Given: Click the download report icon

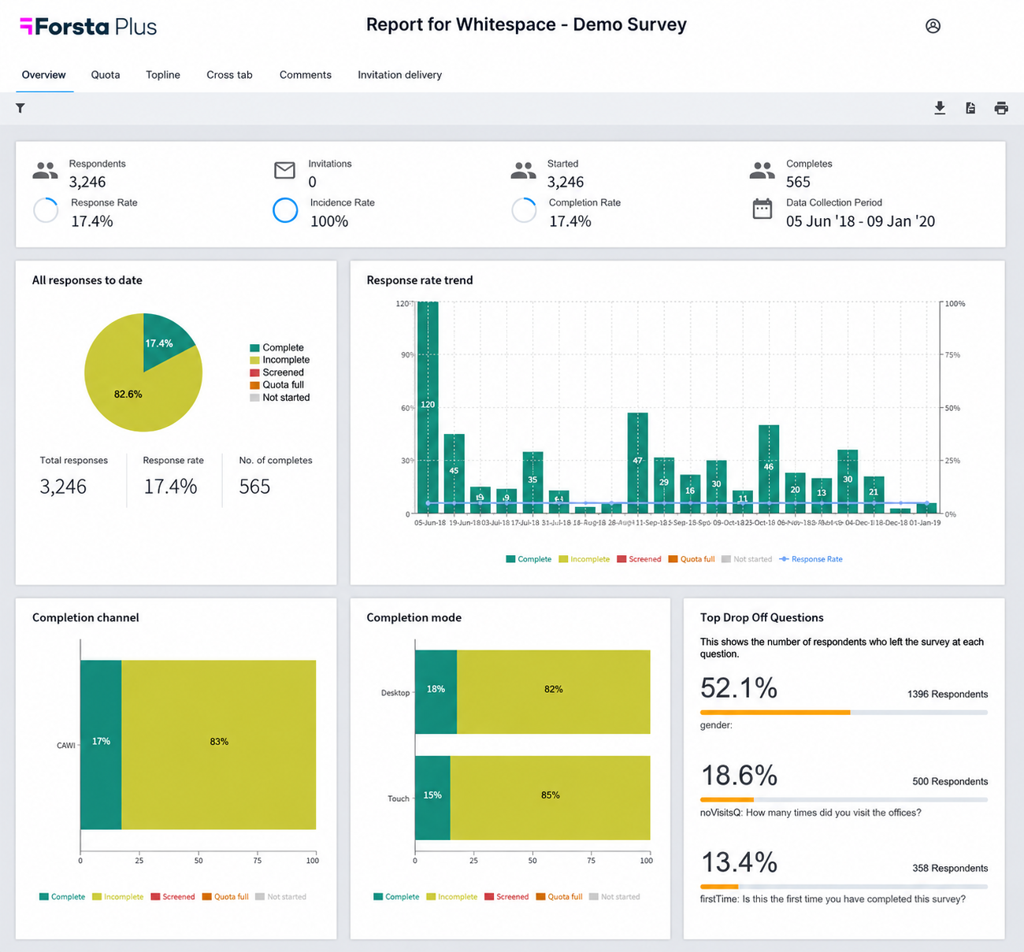Looking at the screenshot, I should click(x=940, y=108).
